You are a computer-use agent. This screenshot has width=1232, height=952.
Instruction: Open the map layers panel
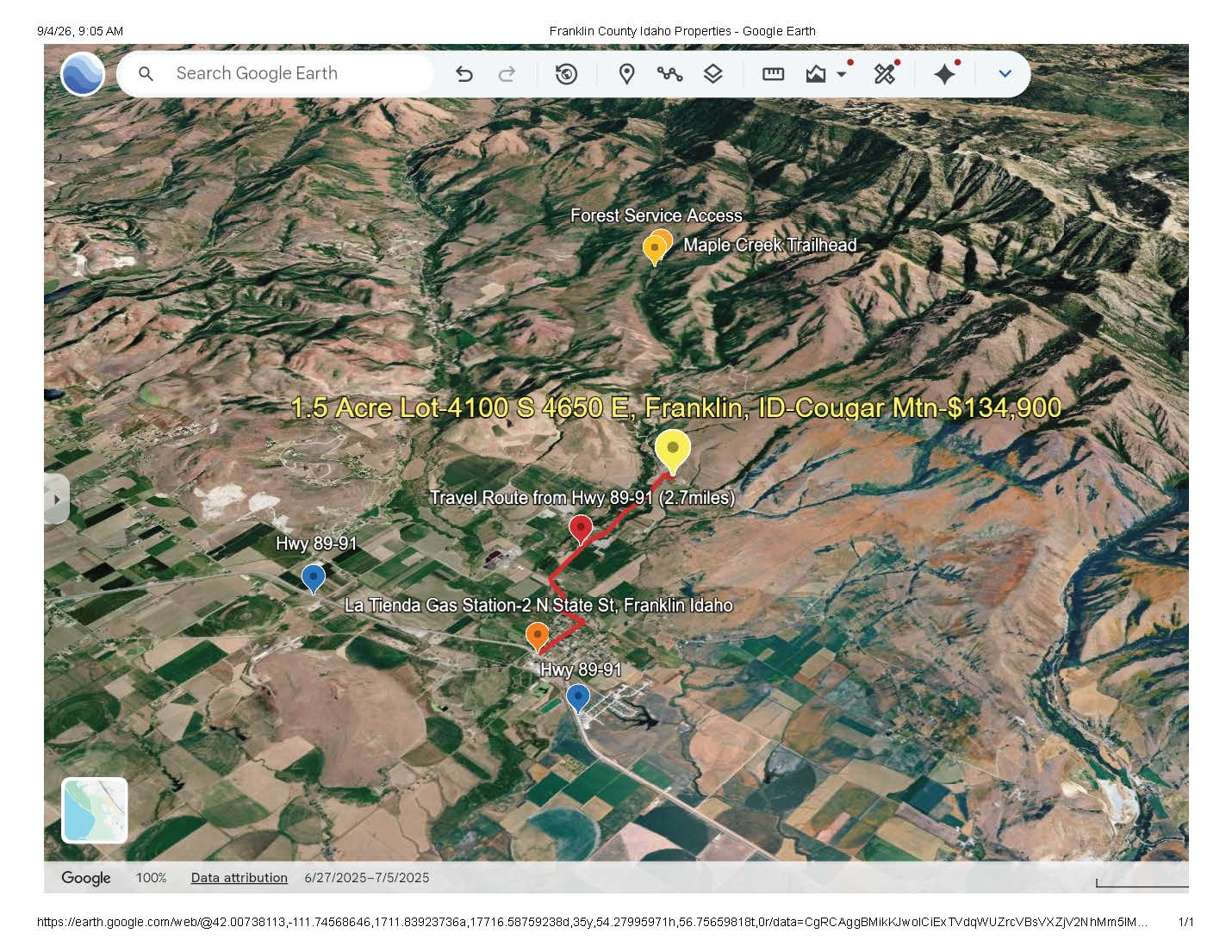click(x=712, y=74)
